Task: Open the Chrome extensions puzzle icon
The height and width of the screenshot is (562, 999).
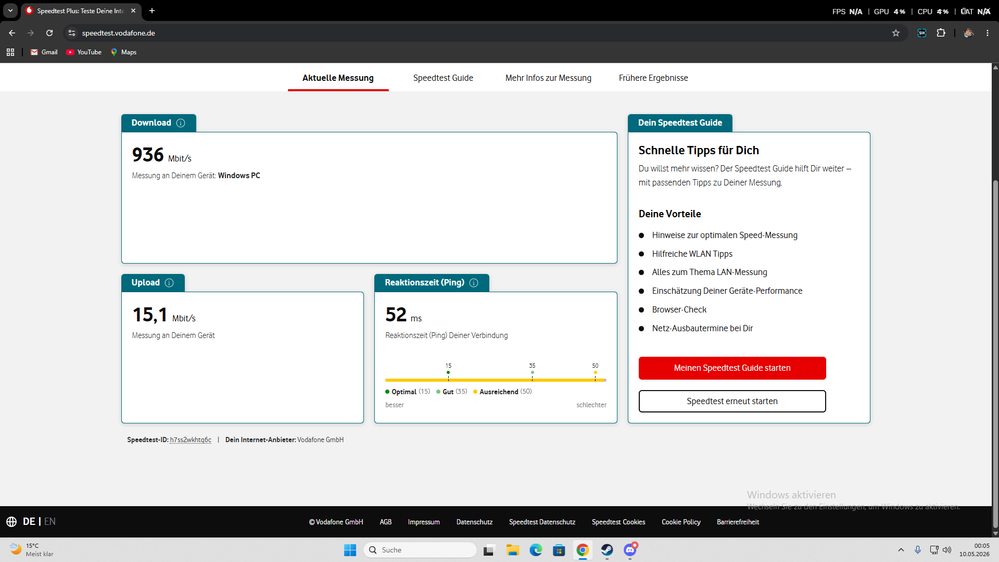Action: (941, 33)
